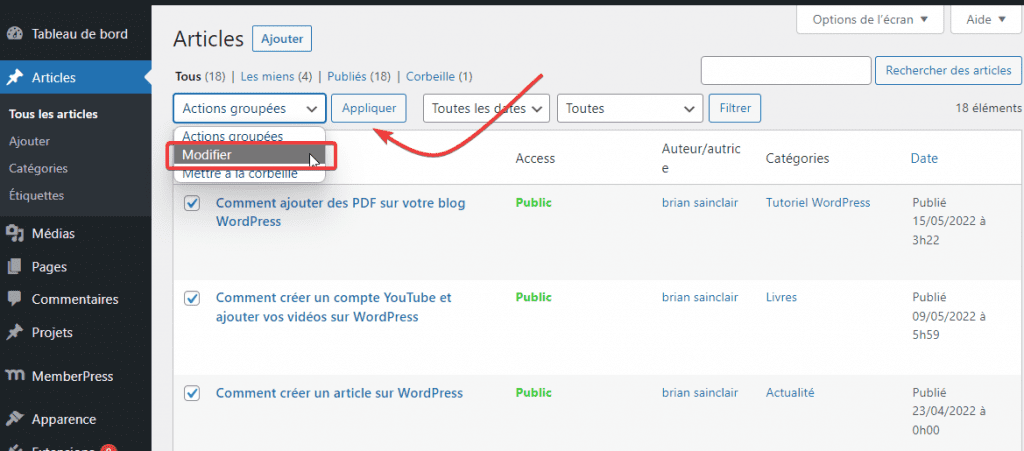Open the Toutes categories dropdown
Image resolution: width=1024 pixels, height=451 pixels.
tap(630, 108)
